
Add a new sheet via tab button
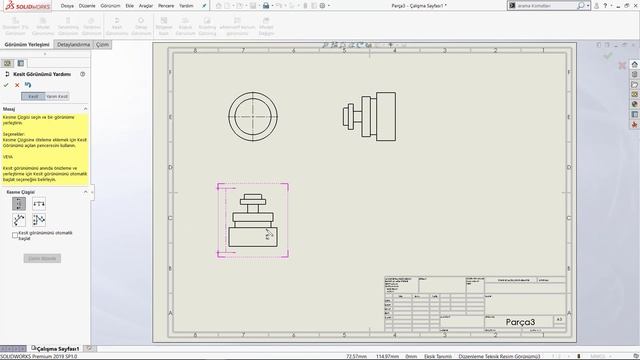[89, 348]
